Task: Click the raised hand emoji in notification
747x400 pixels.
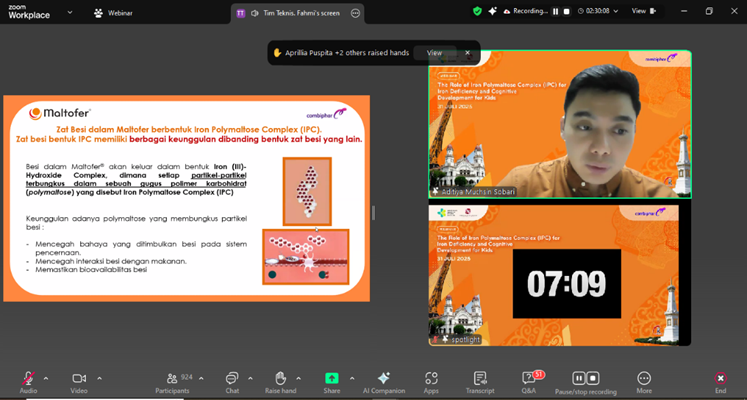Action: tap(277, 53)
